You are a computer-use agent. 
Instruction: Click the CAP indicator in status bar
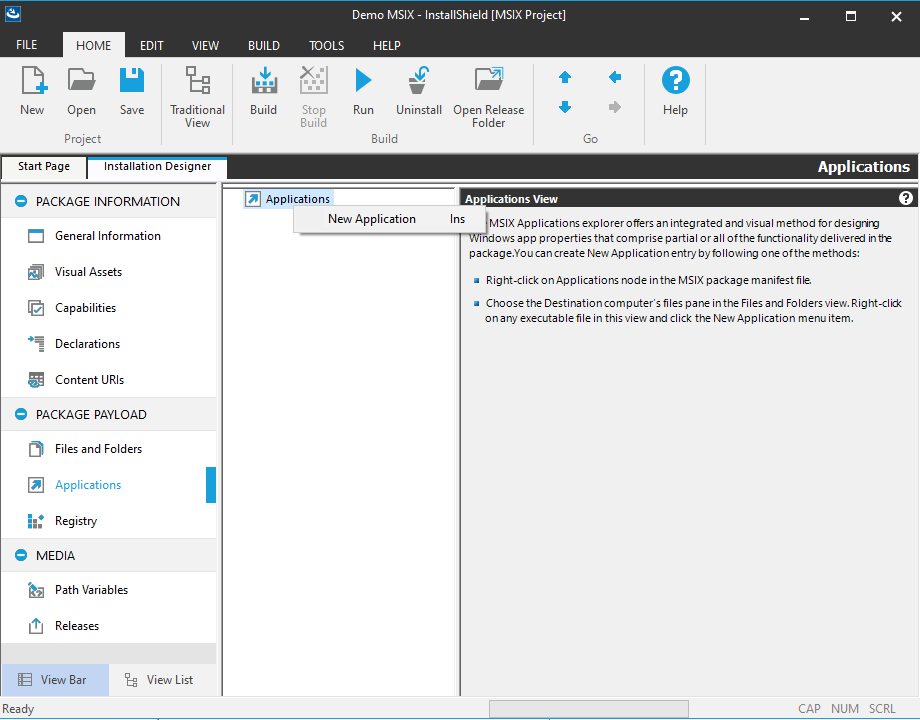pos(809,709)
